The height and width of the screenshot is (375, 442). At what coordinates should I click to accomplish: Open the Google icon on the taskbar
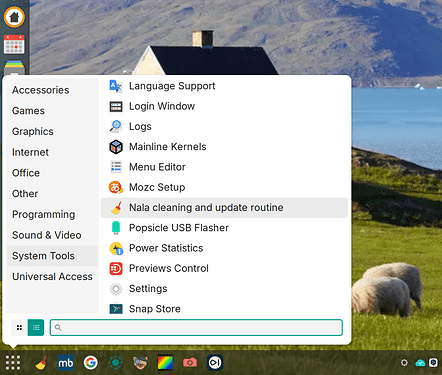click(91, 363)
